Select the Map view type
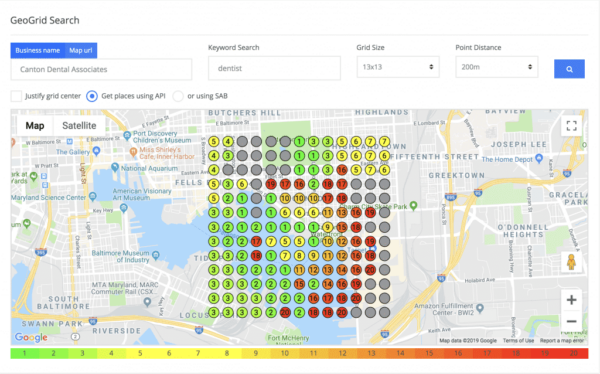This screenshot has height=374, width=600. [x=35, y=126]
